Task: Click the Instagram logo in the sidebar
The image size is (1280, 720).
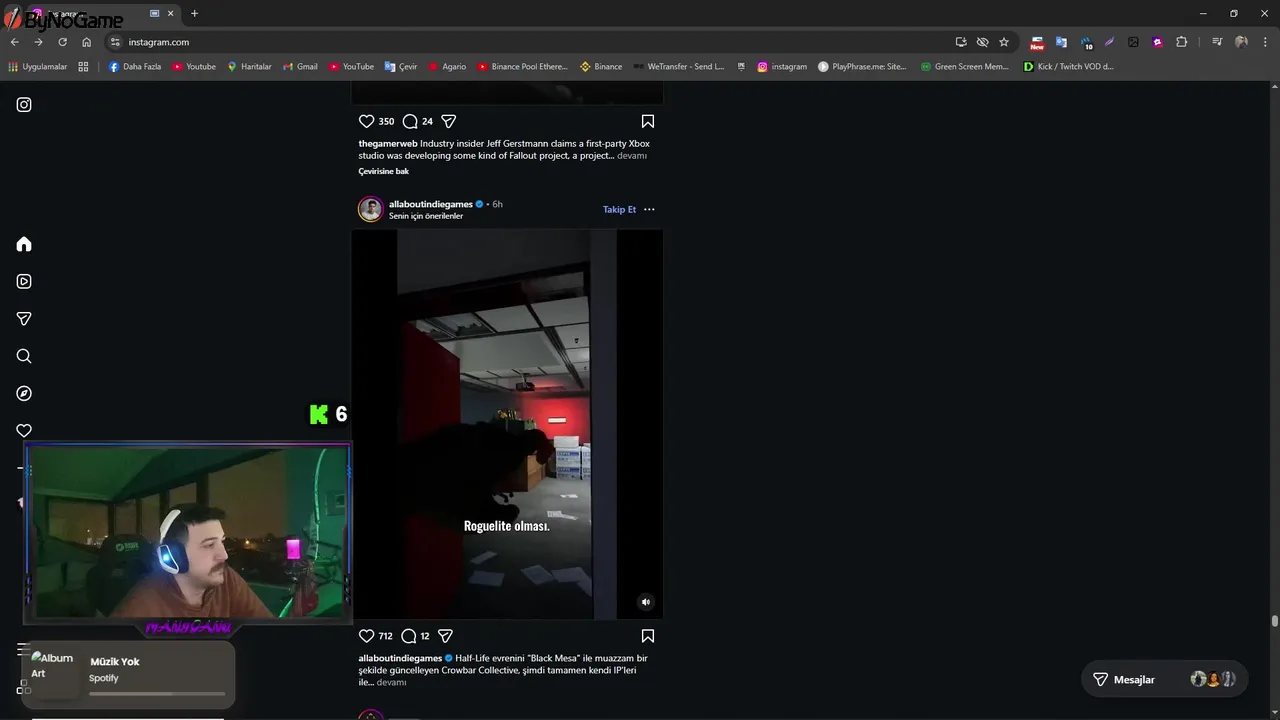Action: (24, 105)
